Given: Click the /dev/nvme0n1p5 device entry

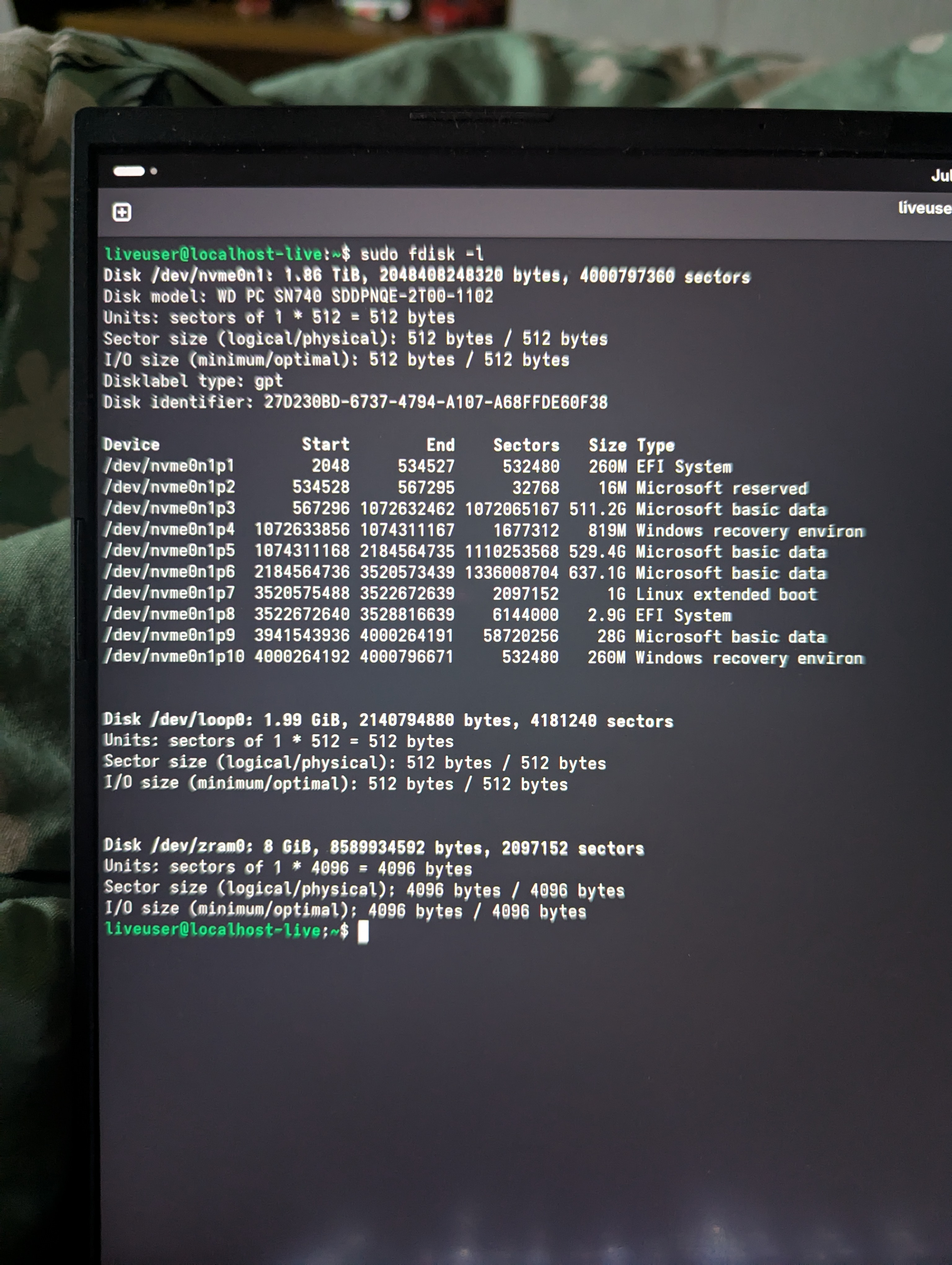Looking at the screenshot, I should pos(169,550).
